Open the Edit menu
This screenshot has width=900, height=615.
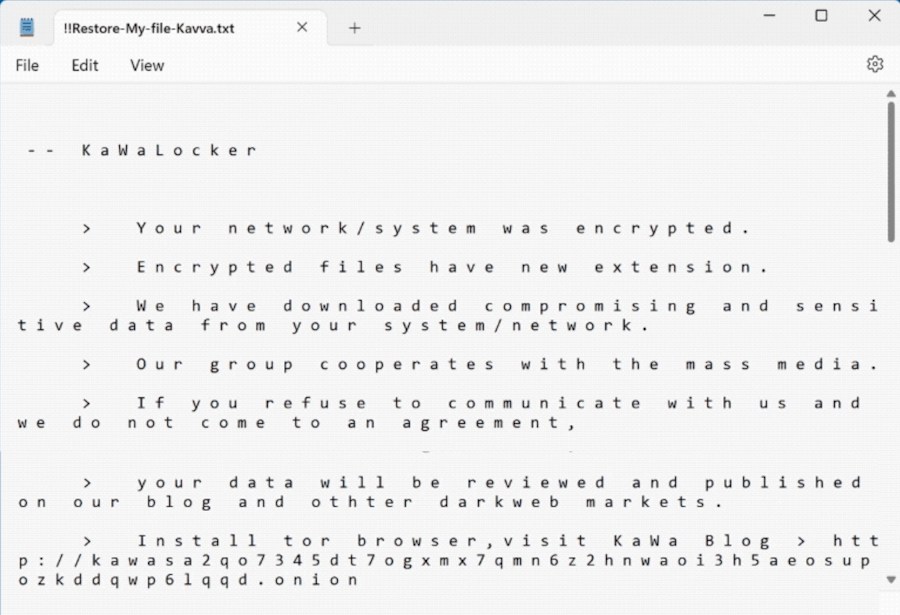tap(84, 65)
